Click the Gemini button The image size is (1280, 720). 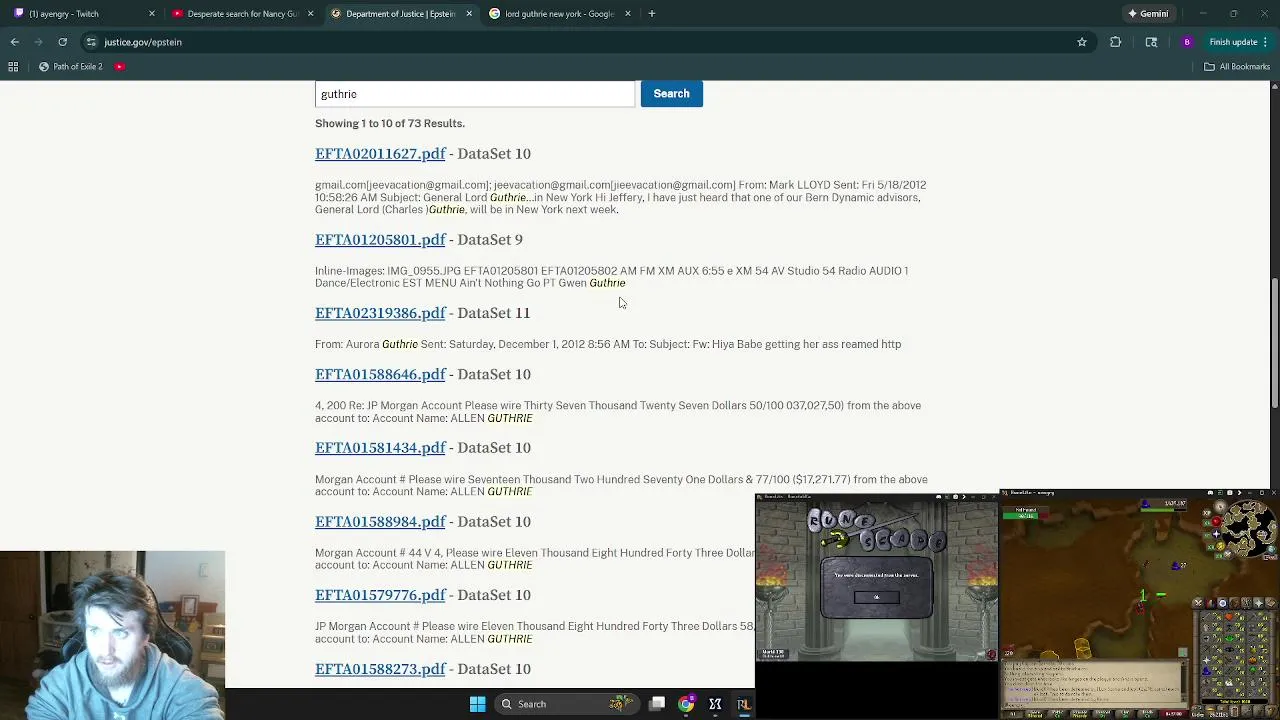coord(1147,14)
